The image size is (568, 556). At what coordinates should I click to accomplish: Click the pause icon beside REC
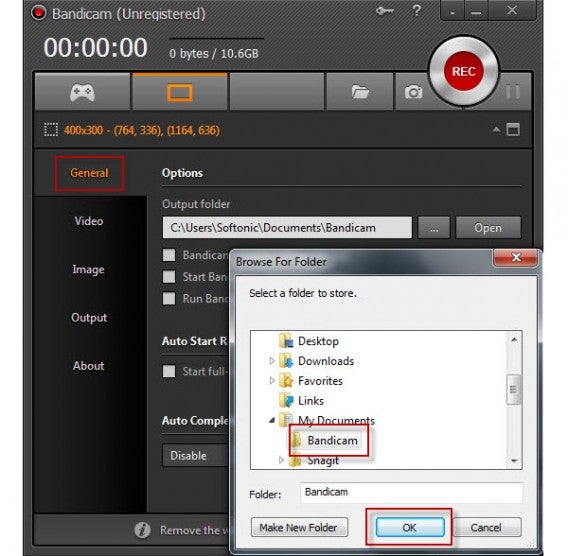point(513,92)
